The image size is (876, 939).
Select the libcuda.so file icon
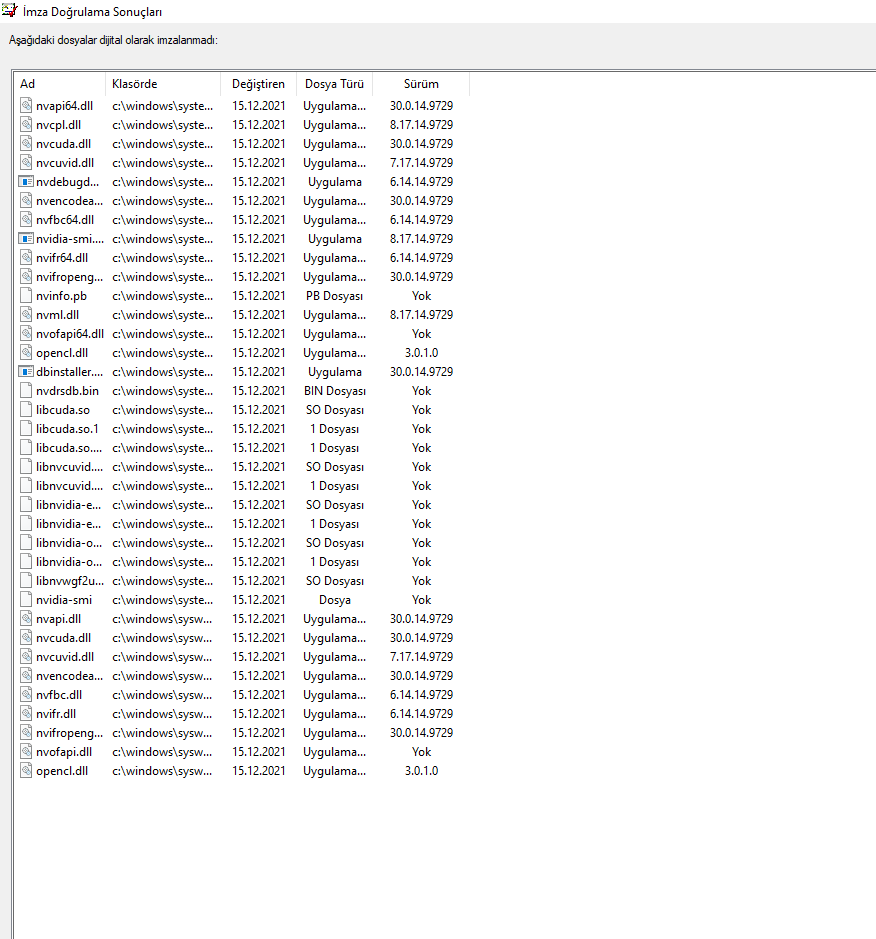click(26, 410)
